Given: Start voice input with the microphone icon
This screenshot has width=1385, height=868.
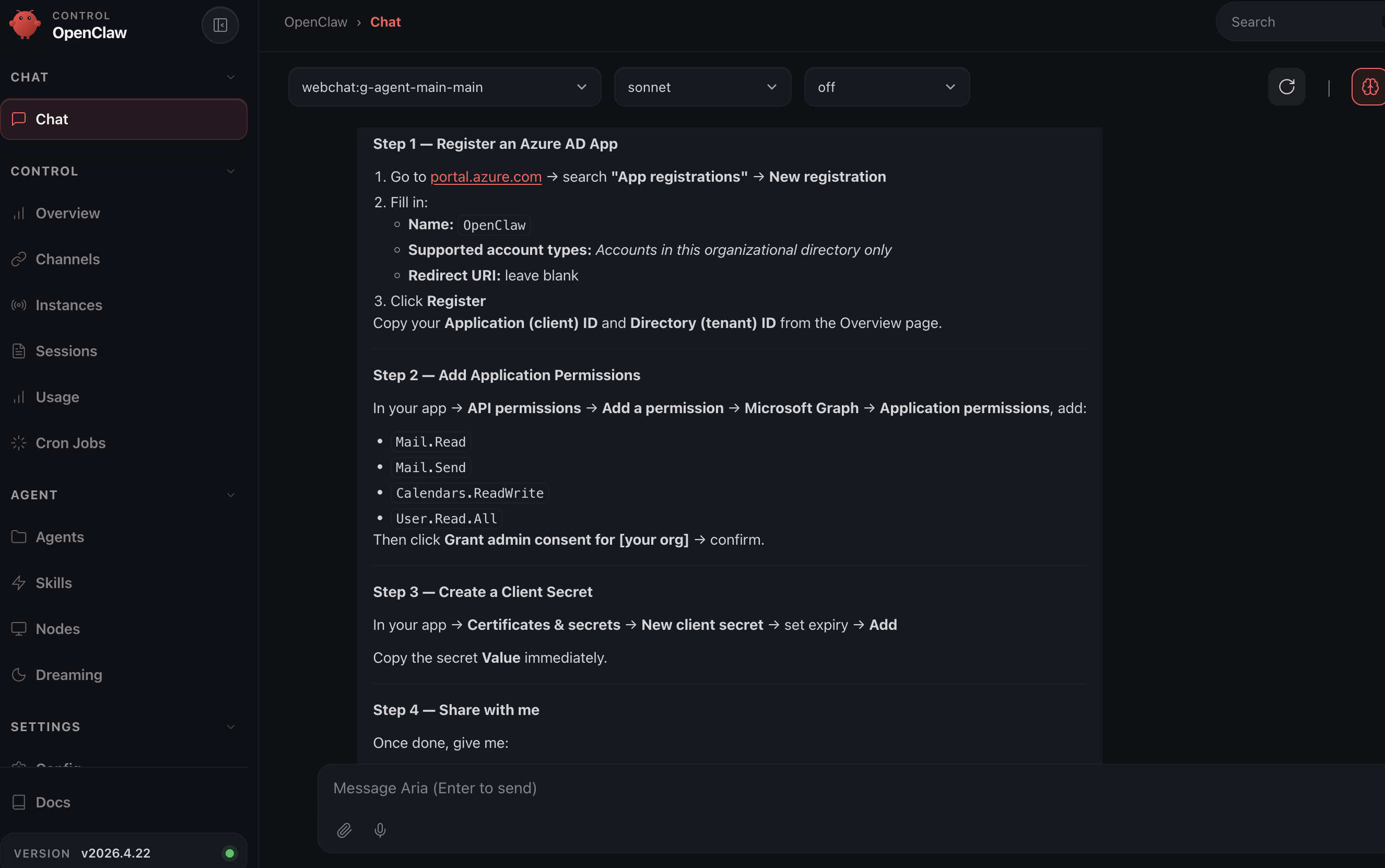Looking at the screenshot, I should tap(380, 830).
